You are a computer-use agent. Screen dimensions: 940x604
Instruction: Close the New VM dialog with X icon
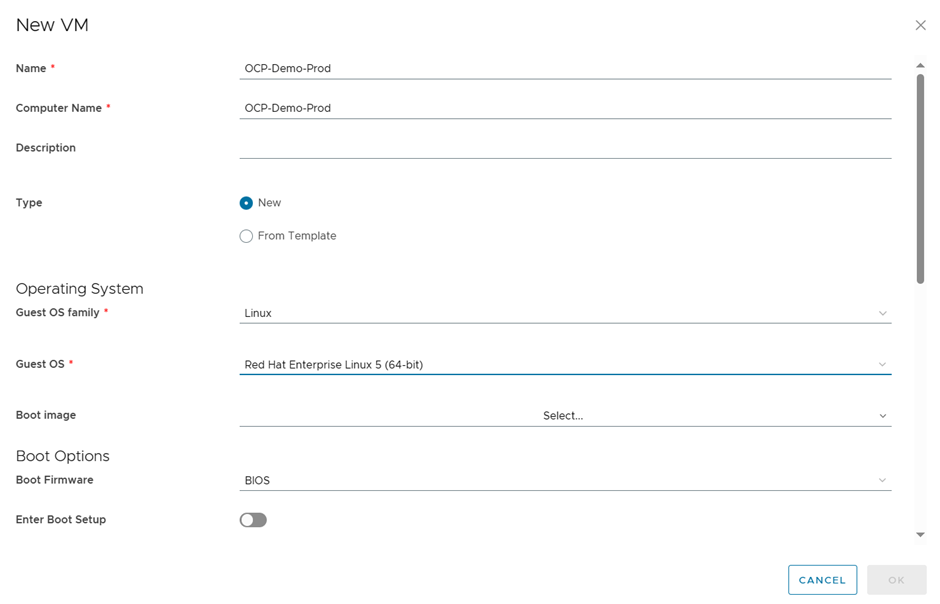pyautogui.click(x=920, y=25)
